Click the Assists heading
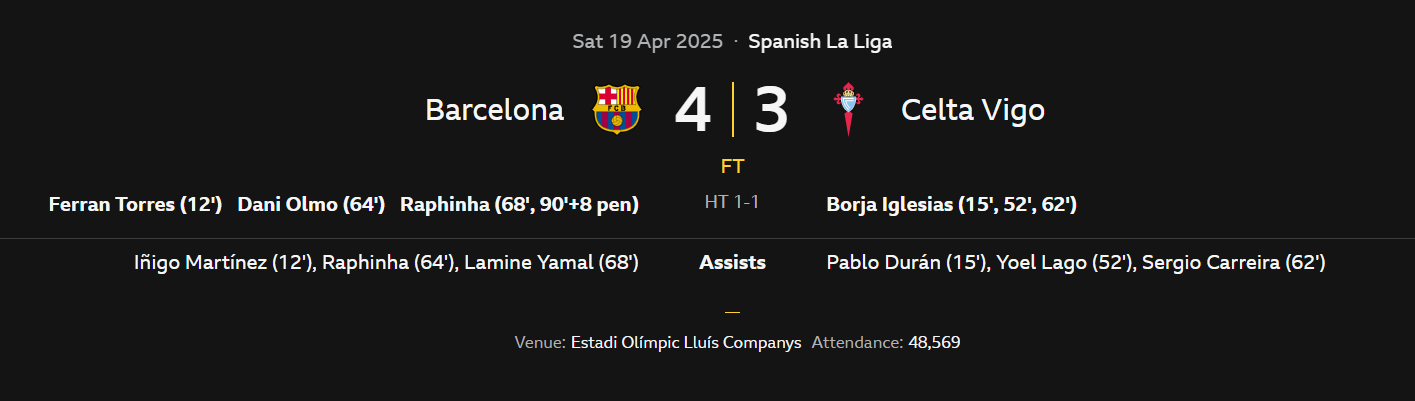Screen dimensions: 1415x401 (732, 263)
